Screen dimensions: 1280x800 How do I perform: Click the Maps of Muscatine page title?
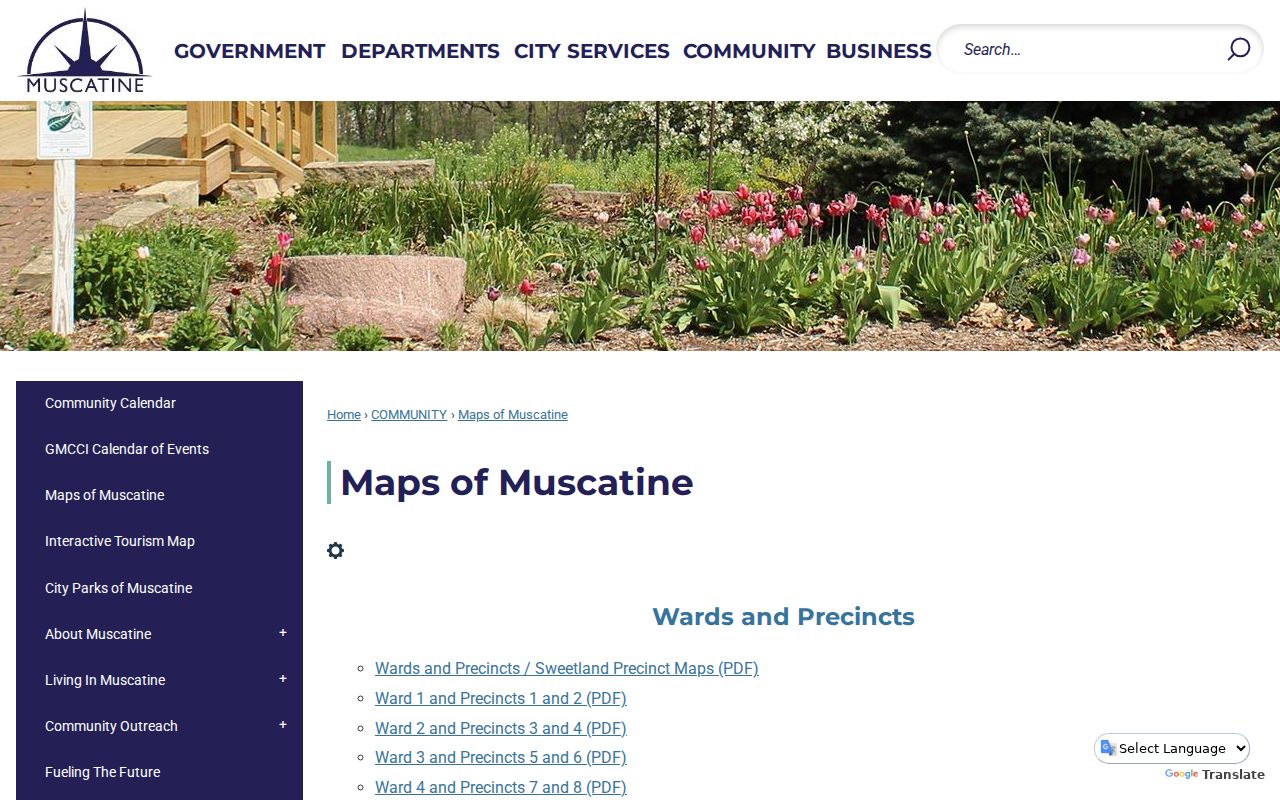point(517,482)
